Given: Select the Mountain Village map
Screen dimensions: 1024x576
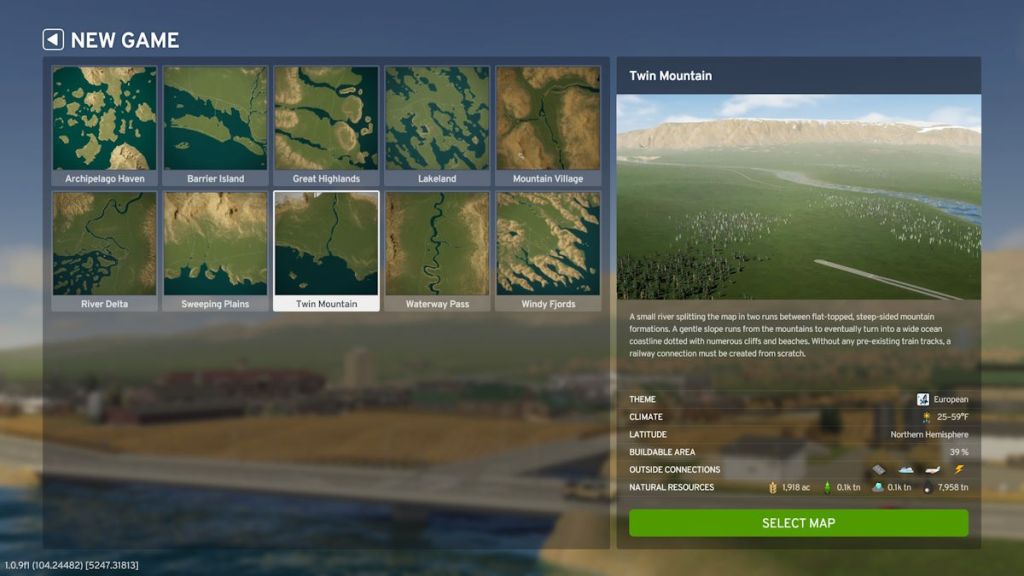Looking at the screenshot, I should click(549, 117).
